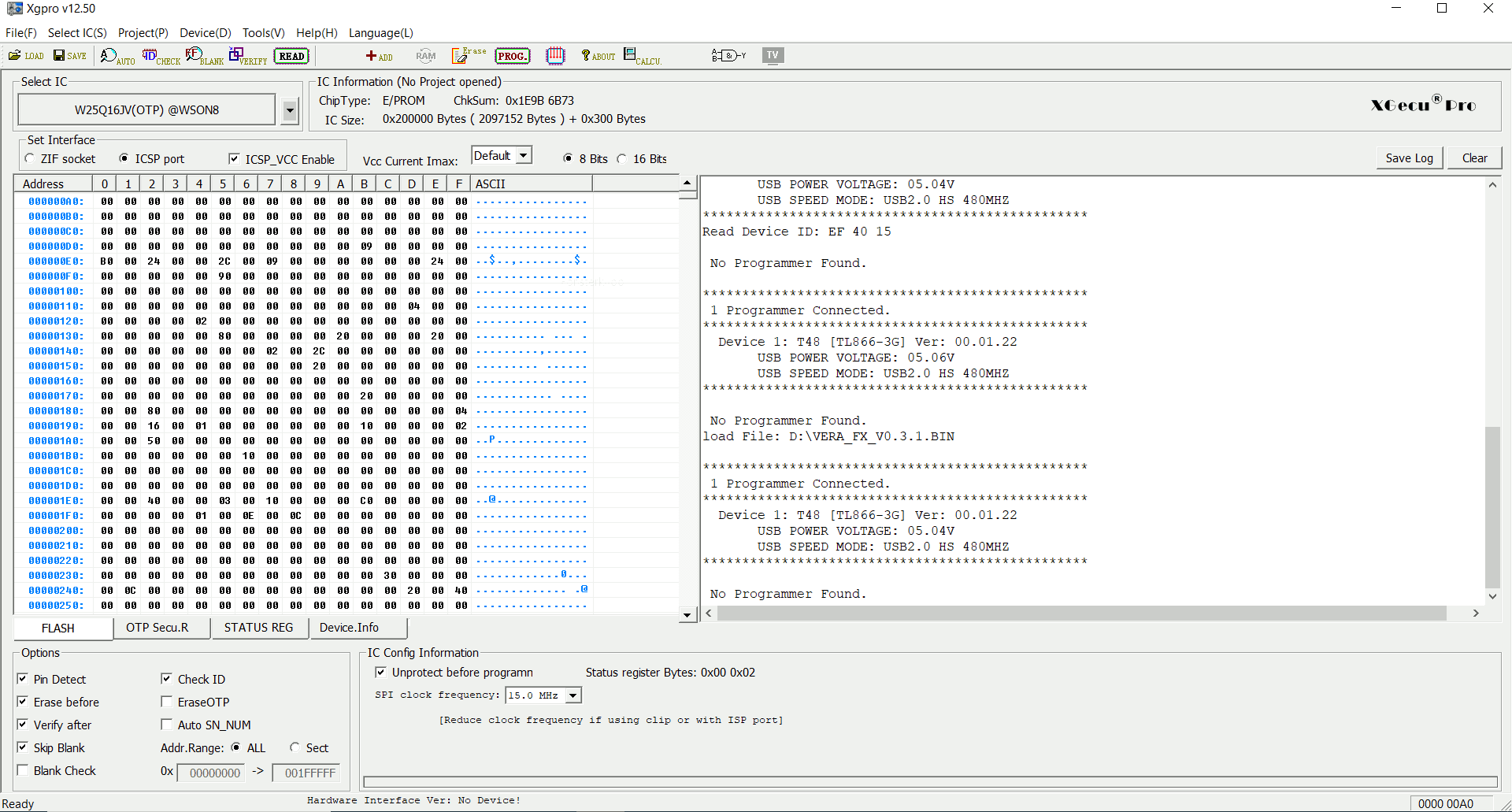The image size is (1512, 812).
Task: Disable the ICSP_VCC Enable checkbox
Action: [234, 159]
